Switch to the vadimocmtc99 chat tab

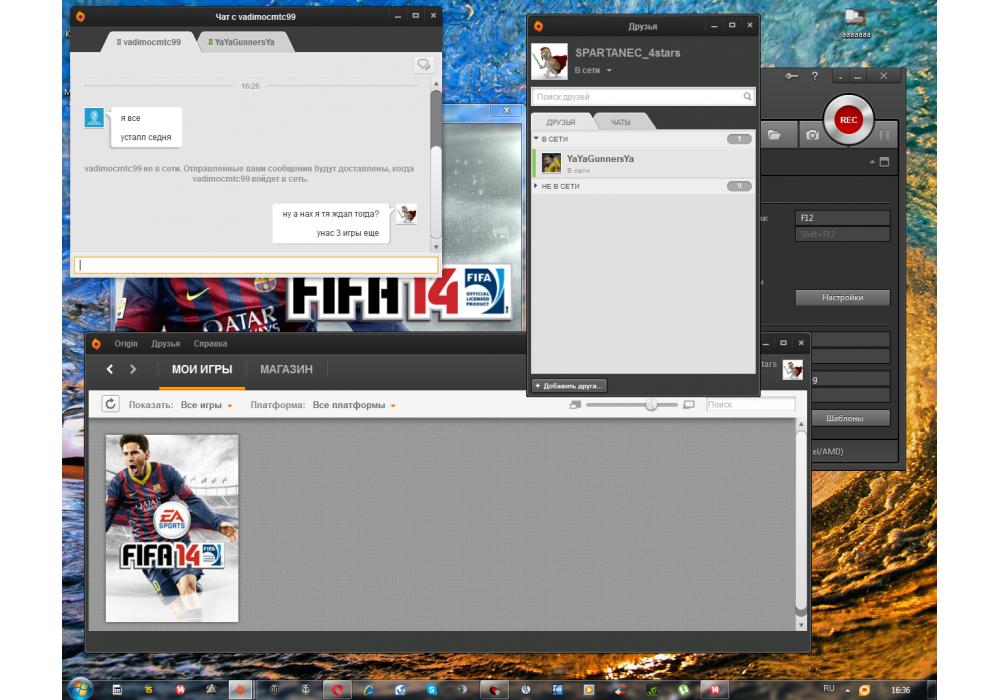[x=149, y=42]
